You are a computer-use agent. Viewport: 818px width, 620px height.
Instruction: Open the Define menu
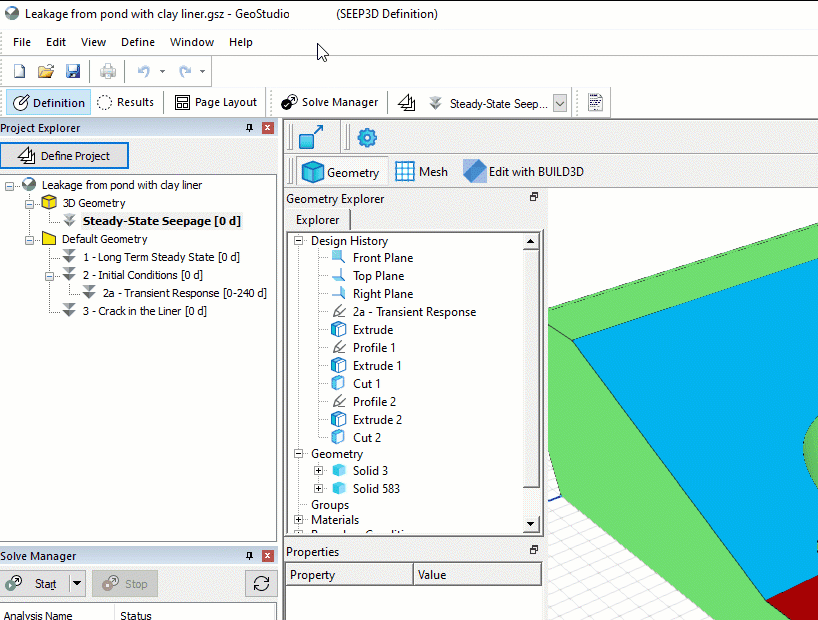pos(138,42)
